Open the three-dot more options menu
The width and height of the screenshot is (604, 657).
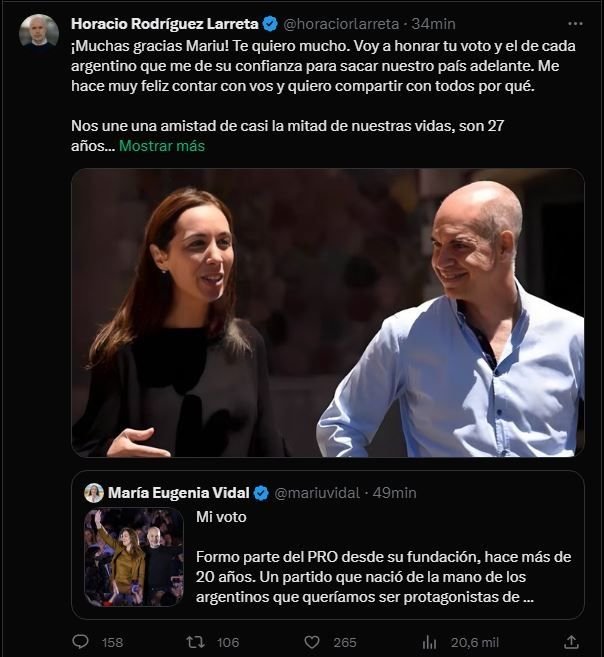pos(574,23)
